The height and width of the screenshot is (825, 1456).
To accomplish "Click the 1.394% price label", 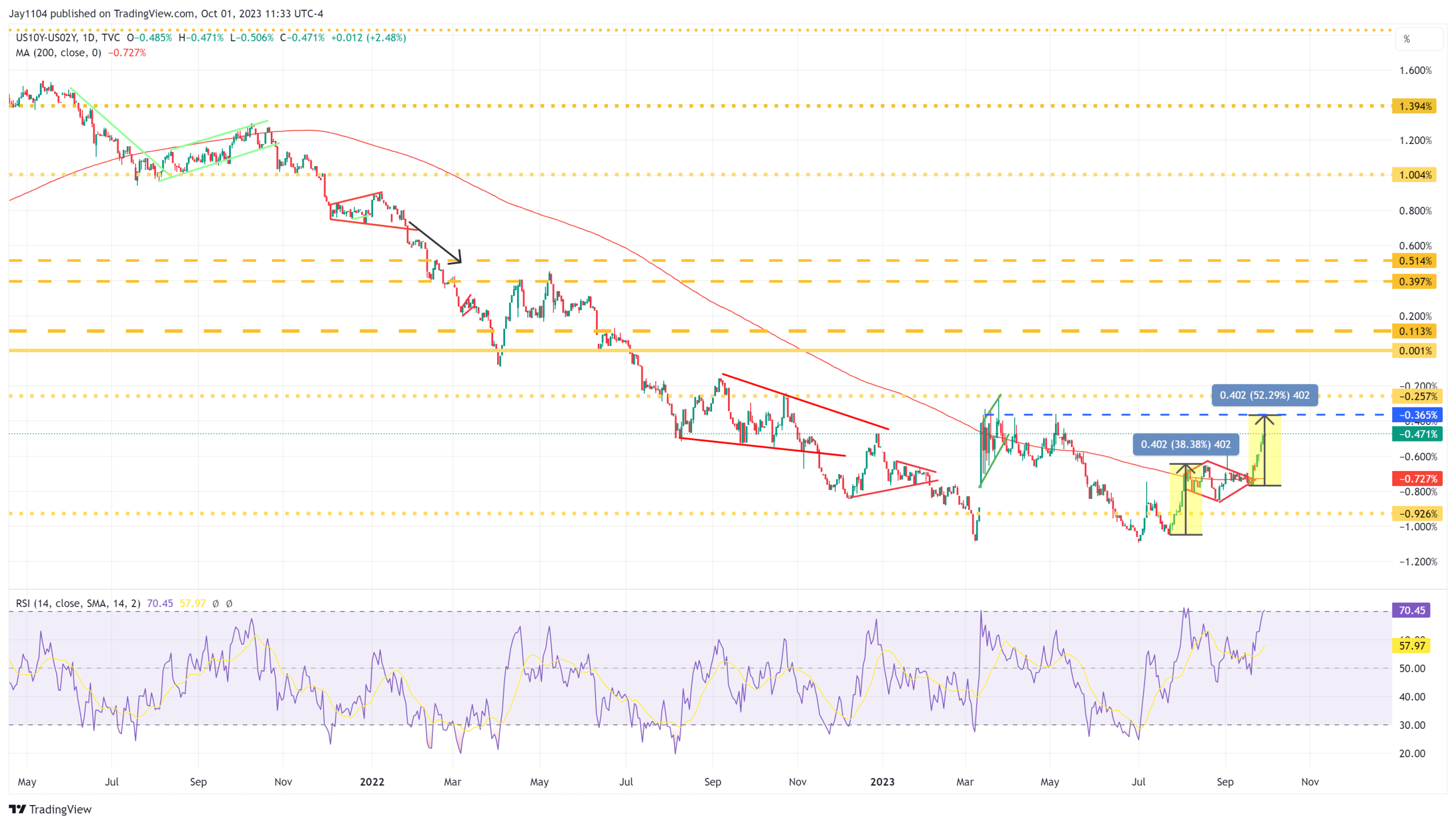I will [1414, 106].
